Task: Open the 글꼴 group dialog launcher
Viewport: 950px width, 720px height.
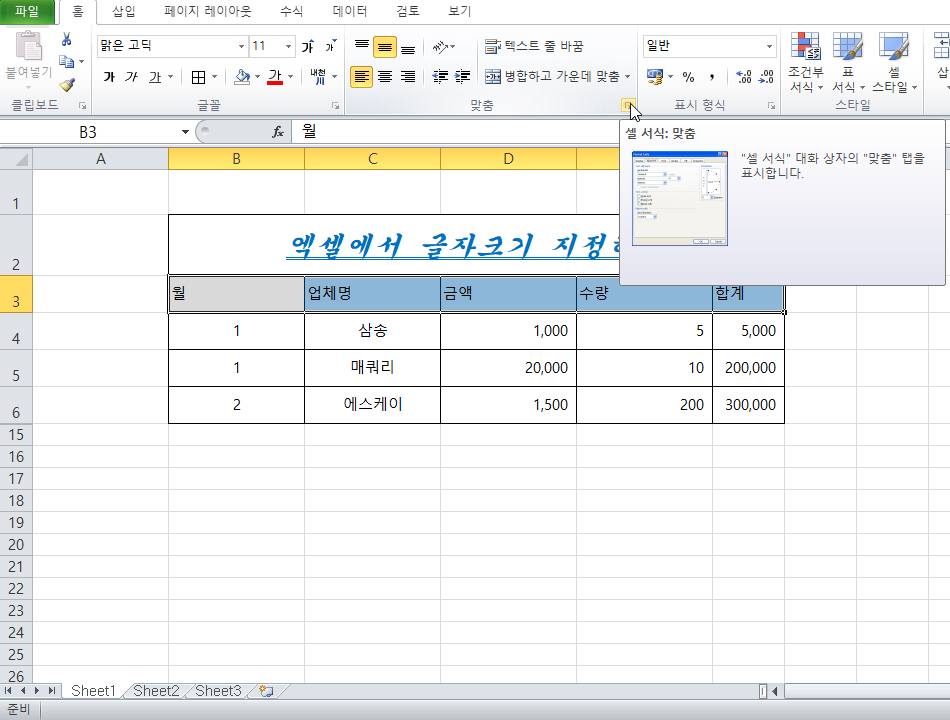Action: tap(335, 105)
